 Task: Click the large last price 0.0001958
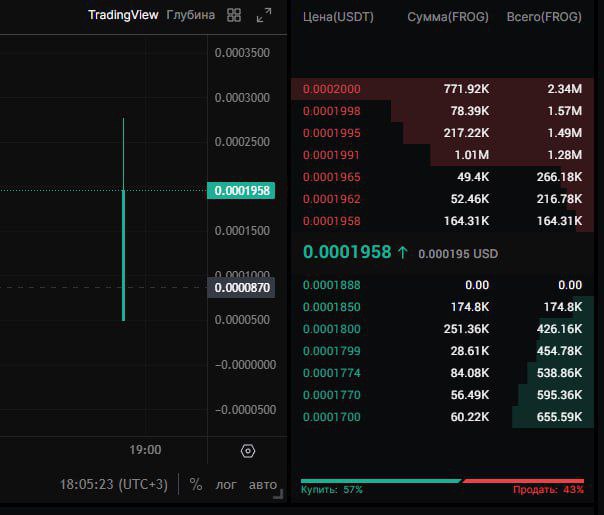pyautogui.click(x=347, y=252)
